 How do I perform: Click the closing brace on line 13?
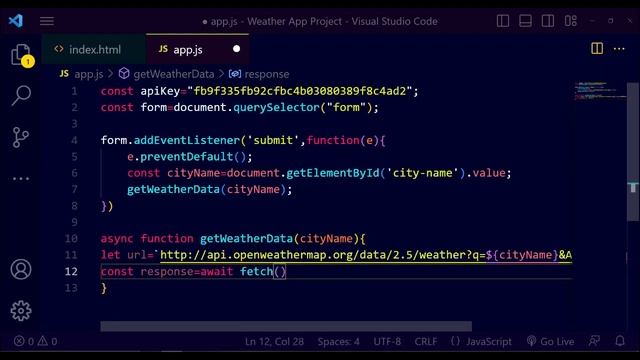(x=104, y=288)
